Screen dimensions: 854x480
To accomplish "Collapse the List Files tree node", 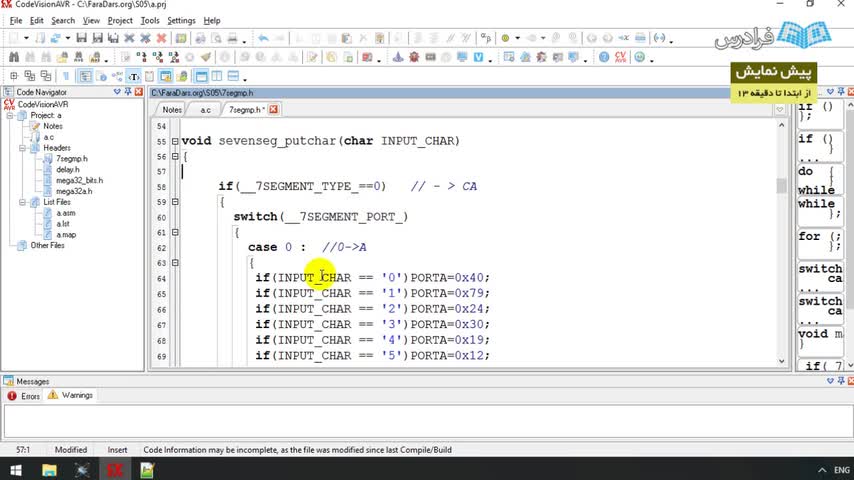I will [22, 202].
